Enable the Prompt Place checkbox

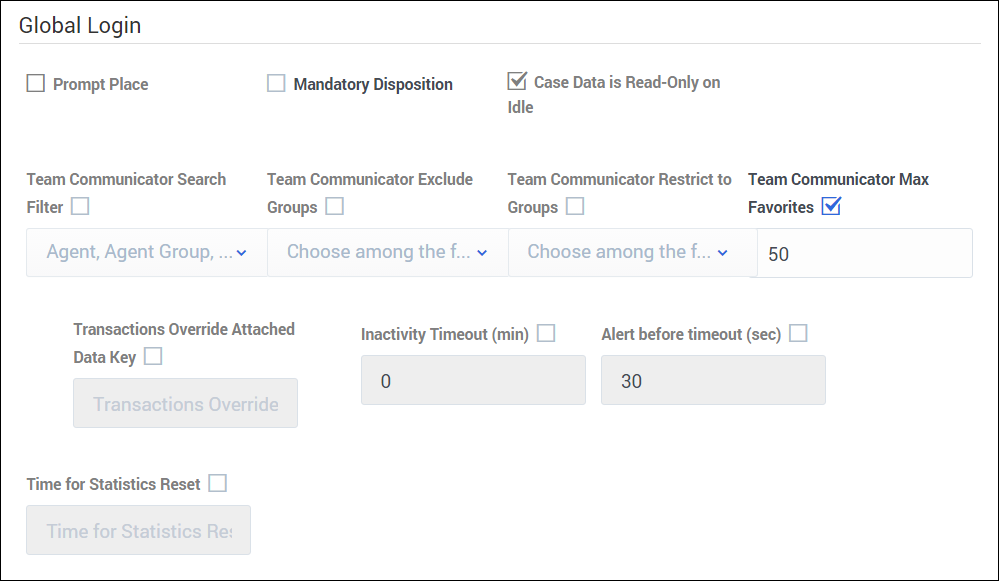36,84
